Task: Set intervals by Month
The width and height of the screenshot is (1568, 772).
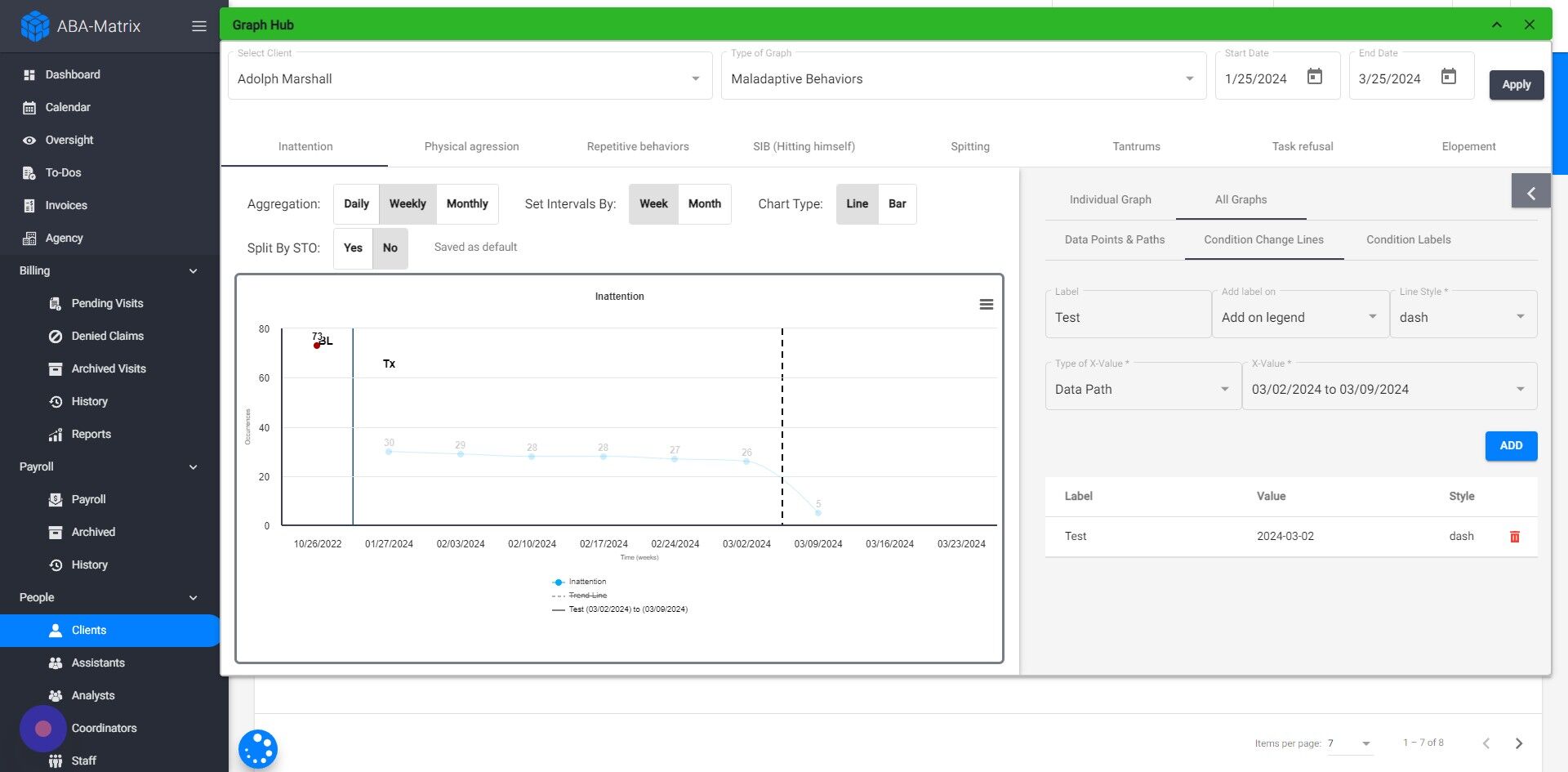Action: click(x=705, y=204)
